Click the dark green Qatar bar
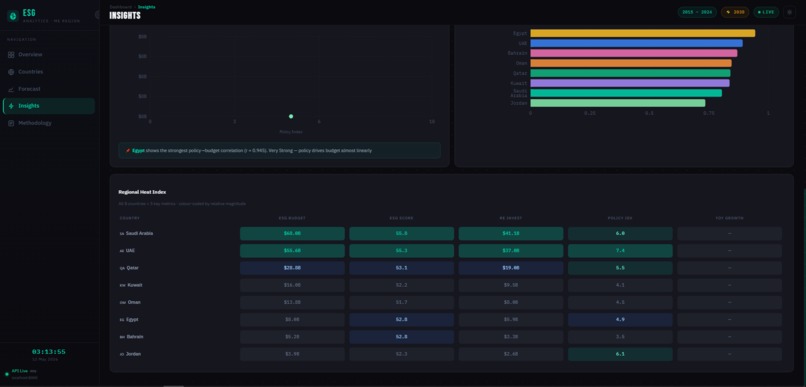This screenshot has width=806, height=387. [630, 73]
